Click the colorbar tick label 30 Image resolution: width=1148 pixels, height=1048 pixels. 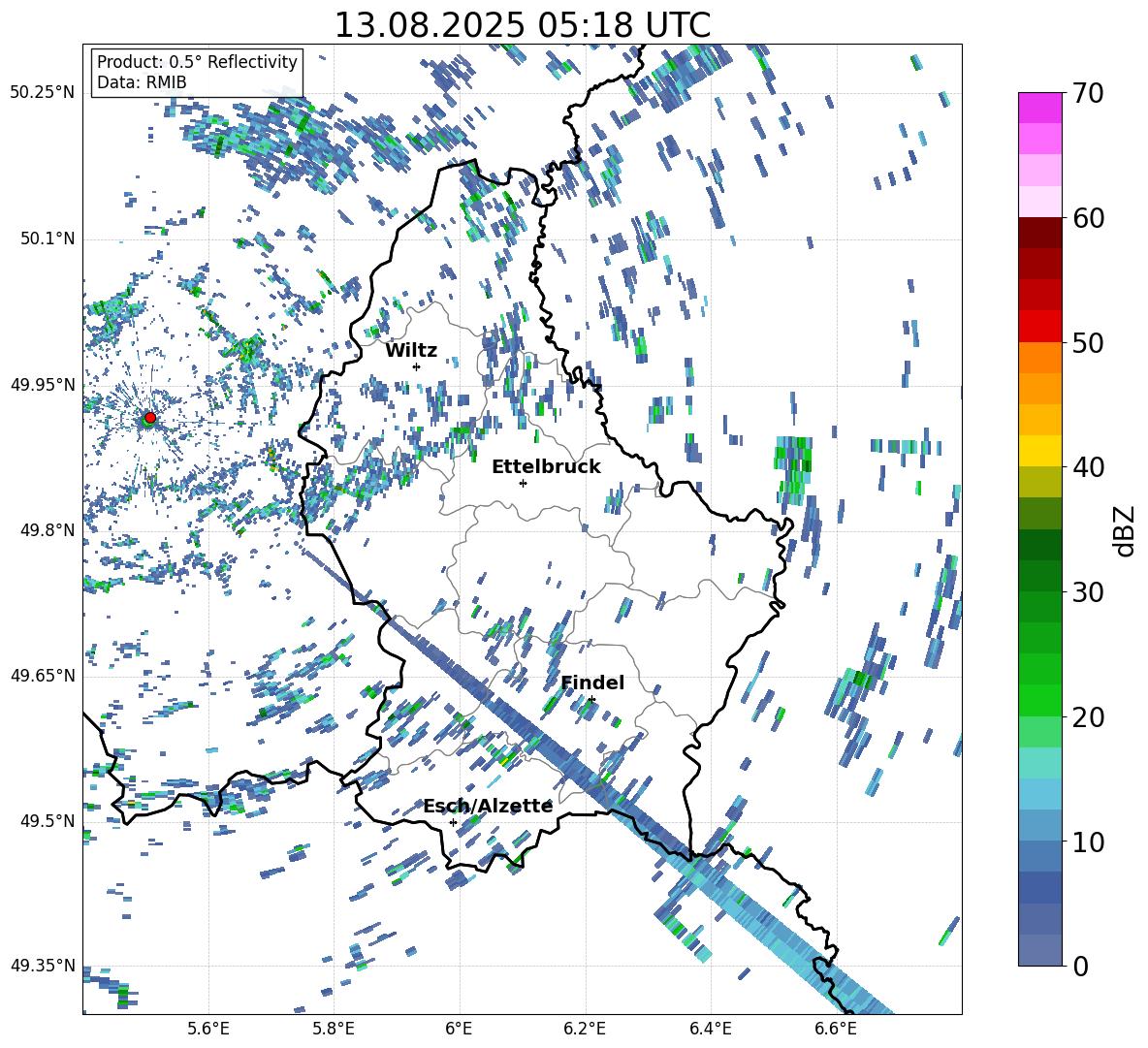tap(1087, 592)
